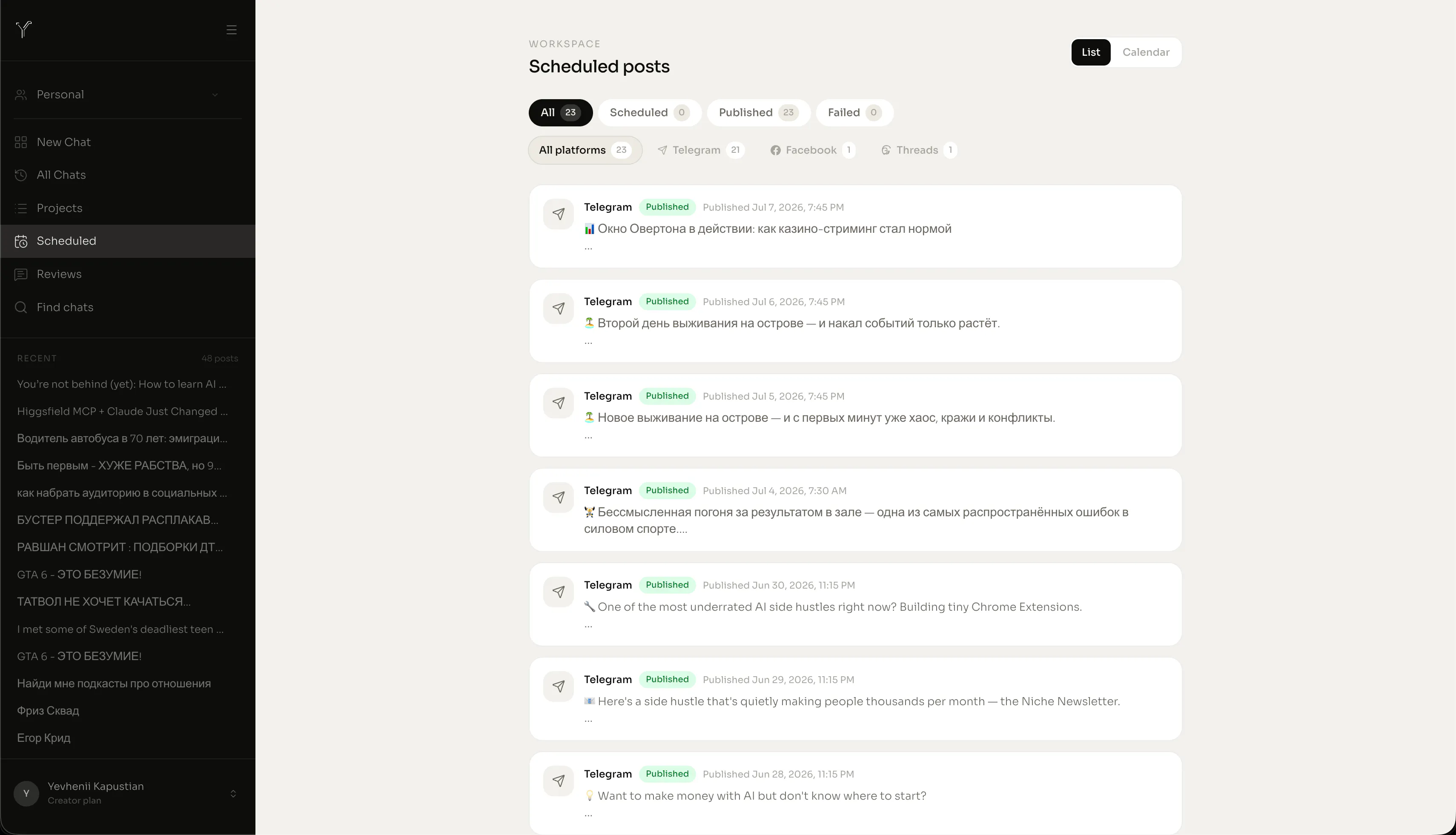Click Telegram icon on the Jul 4 post

pyautogui.click(x=559, y=497)
